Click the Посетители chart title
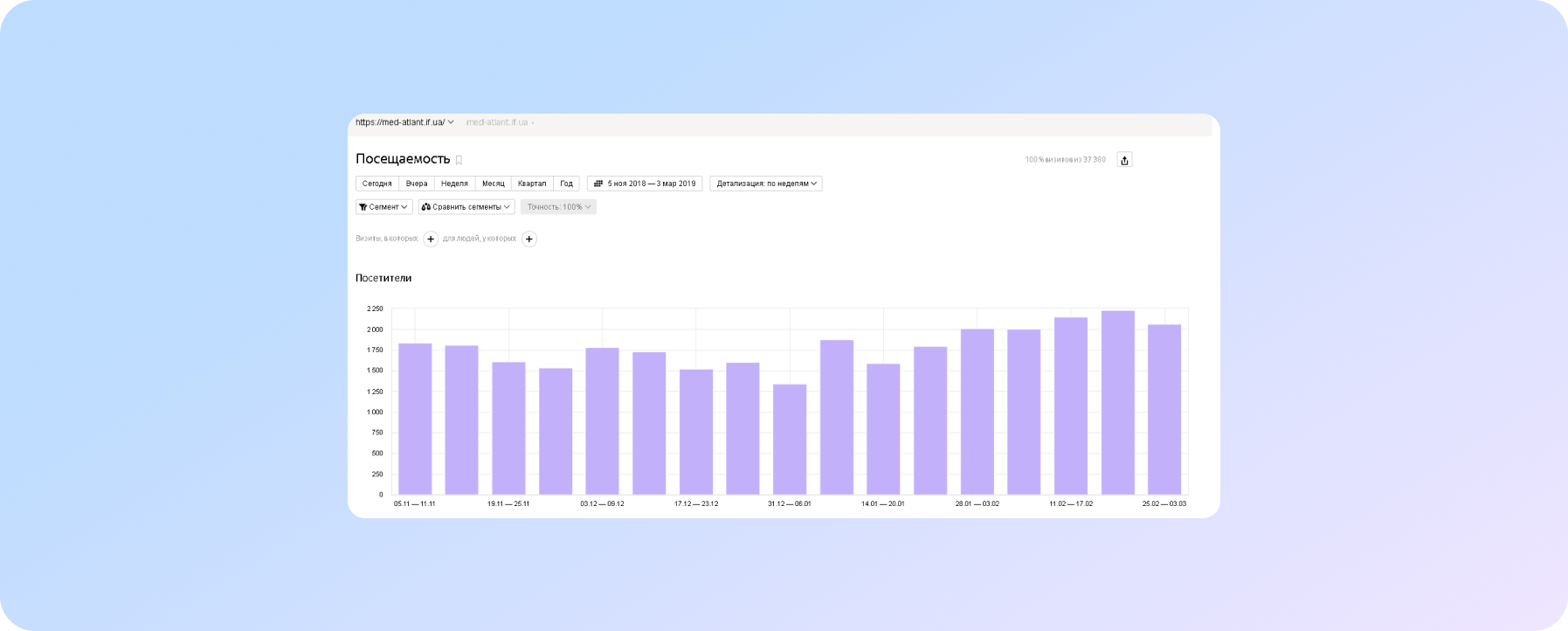The width and height of the screenshot is (1568, 631). pyautogui.click(x=383, y=278)
